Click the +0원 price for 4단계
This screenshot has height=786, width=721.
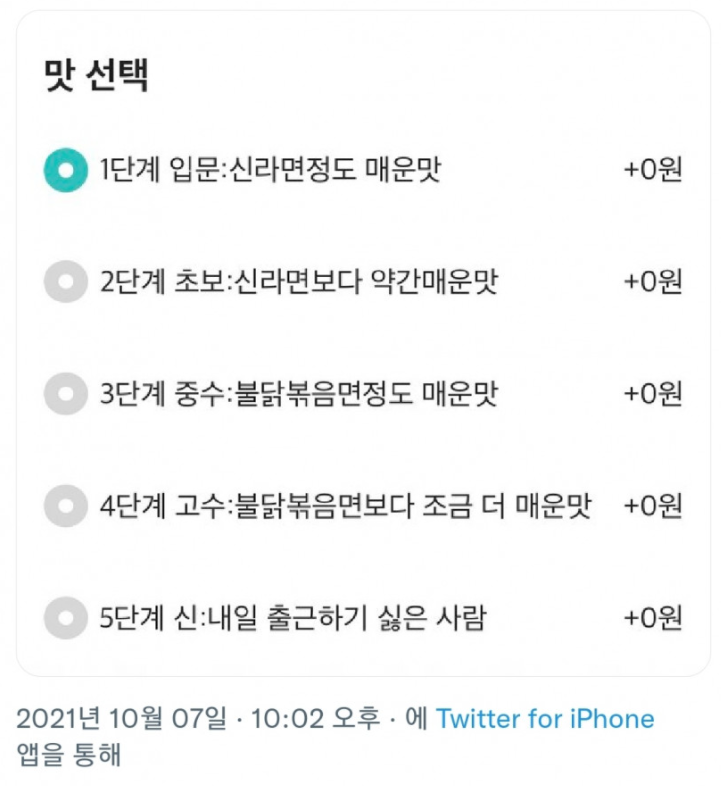click(653, 506)
